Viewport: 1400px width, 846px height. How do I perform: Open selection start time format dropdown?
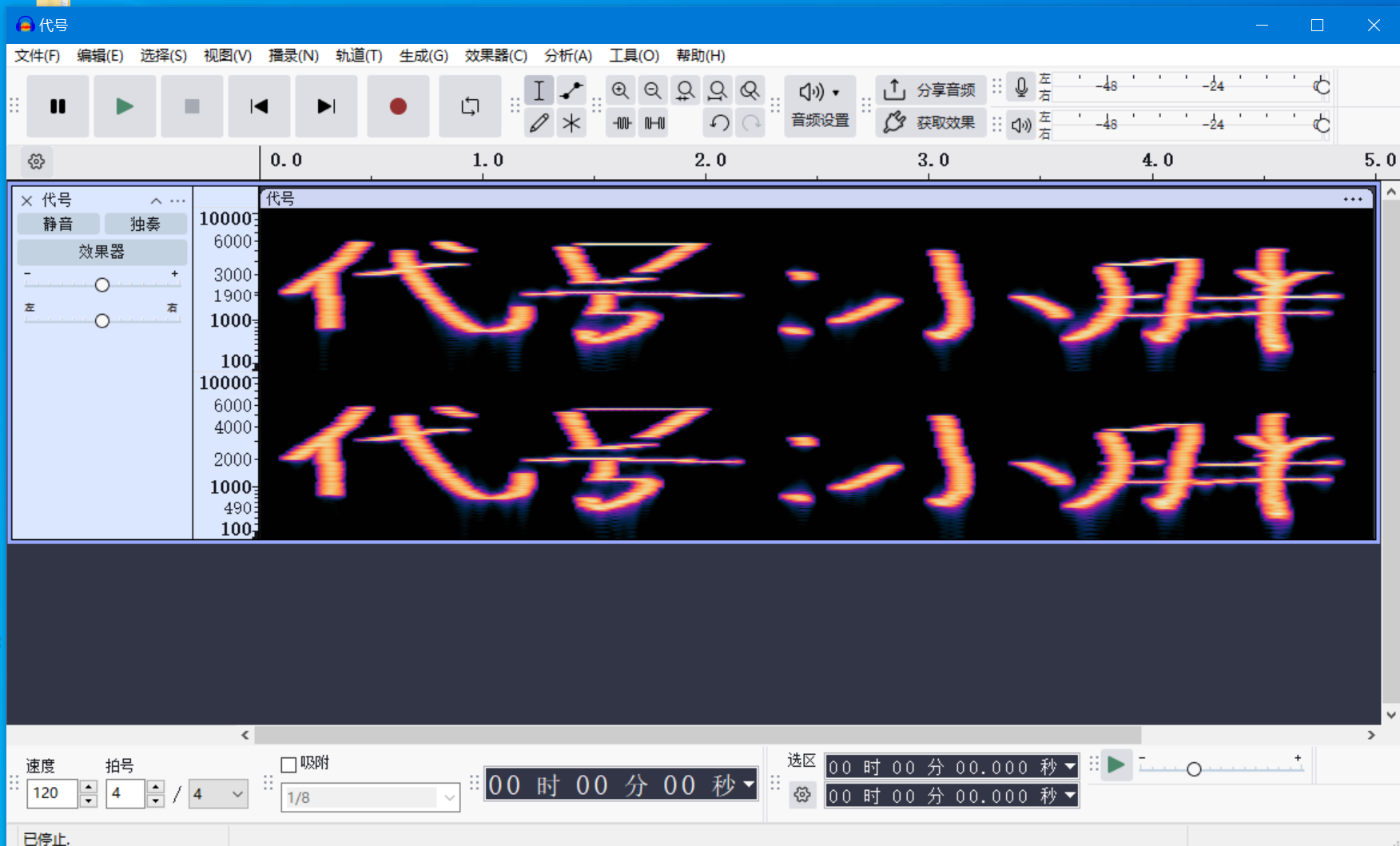point(1070,767)
